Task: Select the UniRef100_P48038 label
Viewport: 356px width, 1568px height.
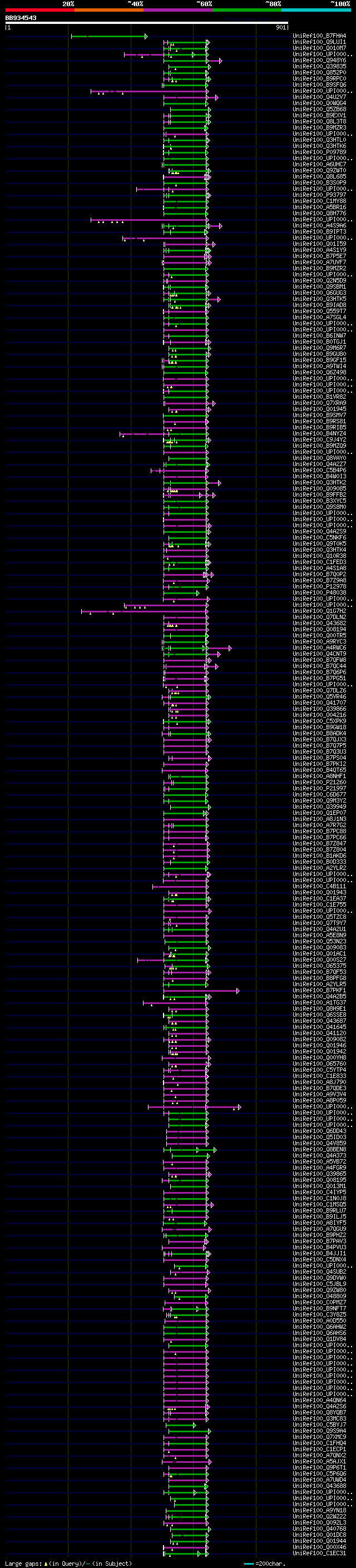Action: pyautogui.click(x=319, y=593)
